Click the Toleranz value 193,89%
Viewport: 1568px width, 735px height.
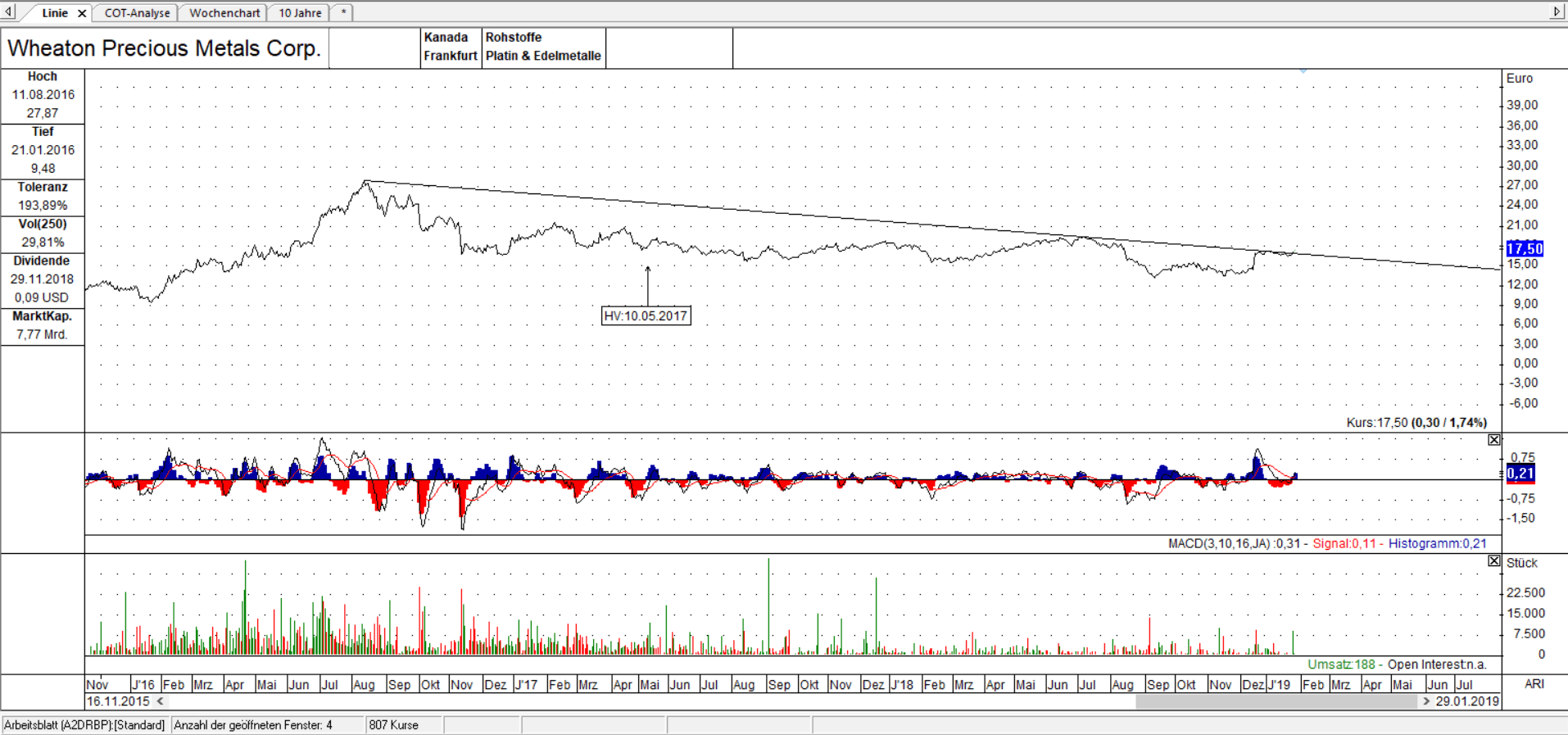pos(43,205)
